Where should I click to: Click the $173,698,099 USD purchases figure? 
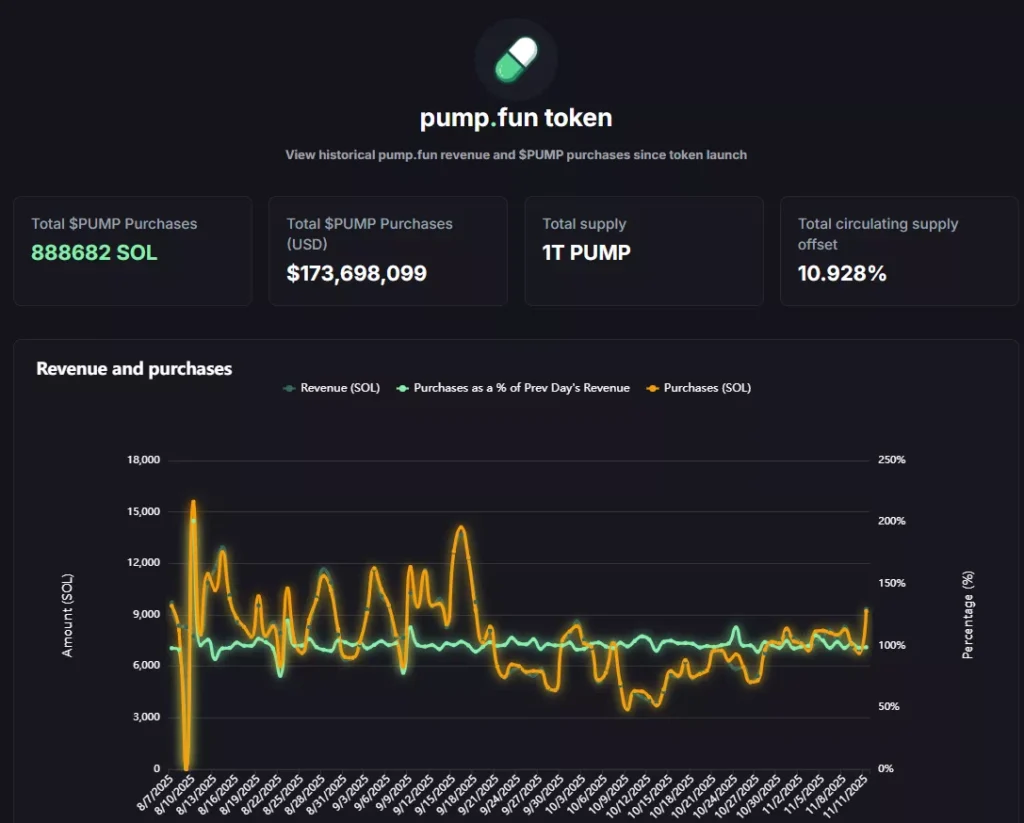pyautogui.click(x=356, y=273)
